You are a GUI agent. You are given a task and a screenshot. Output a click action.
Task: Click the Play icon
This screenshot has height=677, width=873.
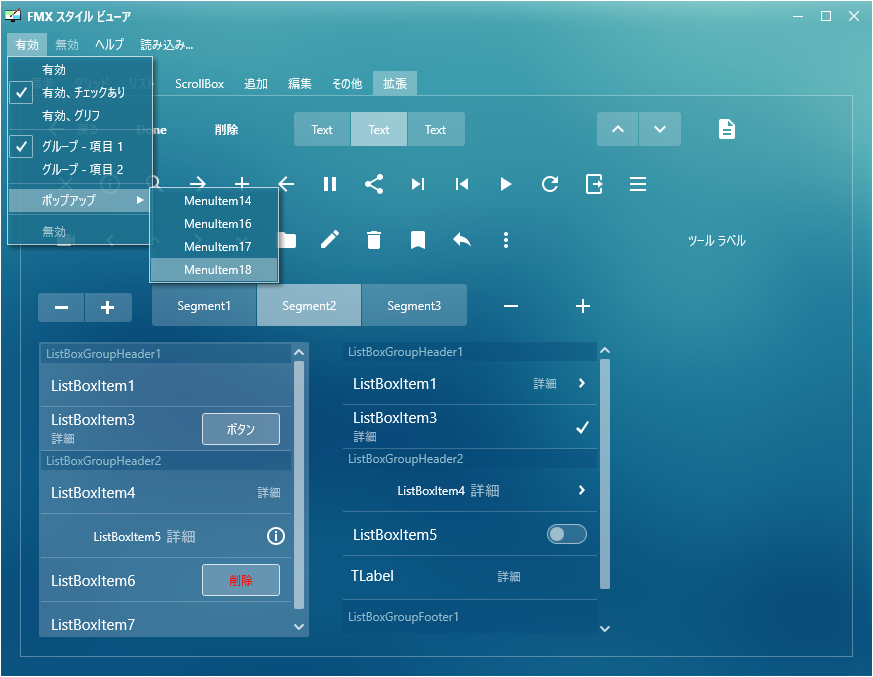pos(505,184)
